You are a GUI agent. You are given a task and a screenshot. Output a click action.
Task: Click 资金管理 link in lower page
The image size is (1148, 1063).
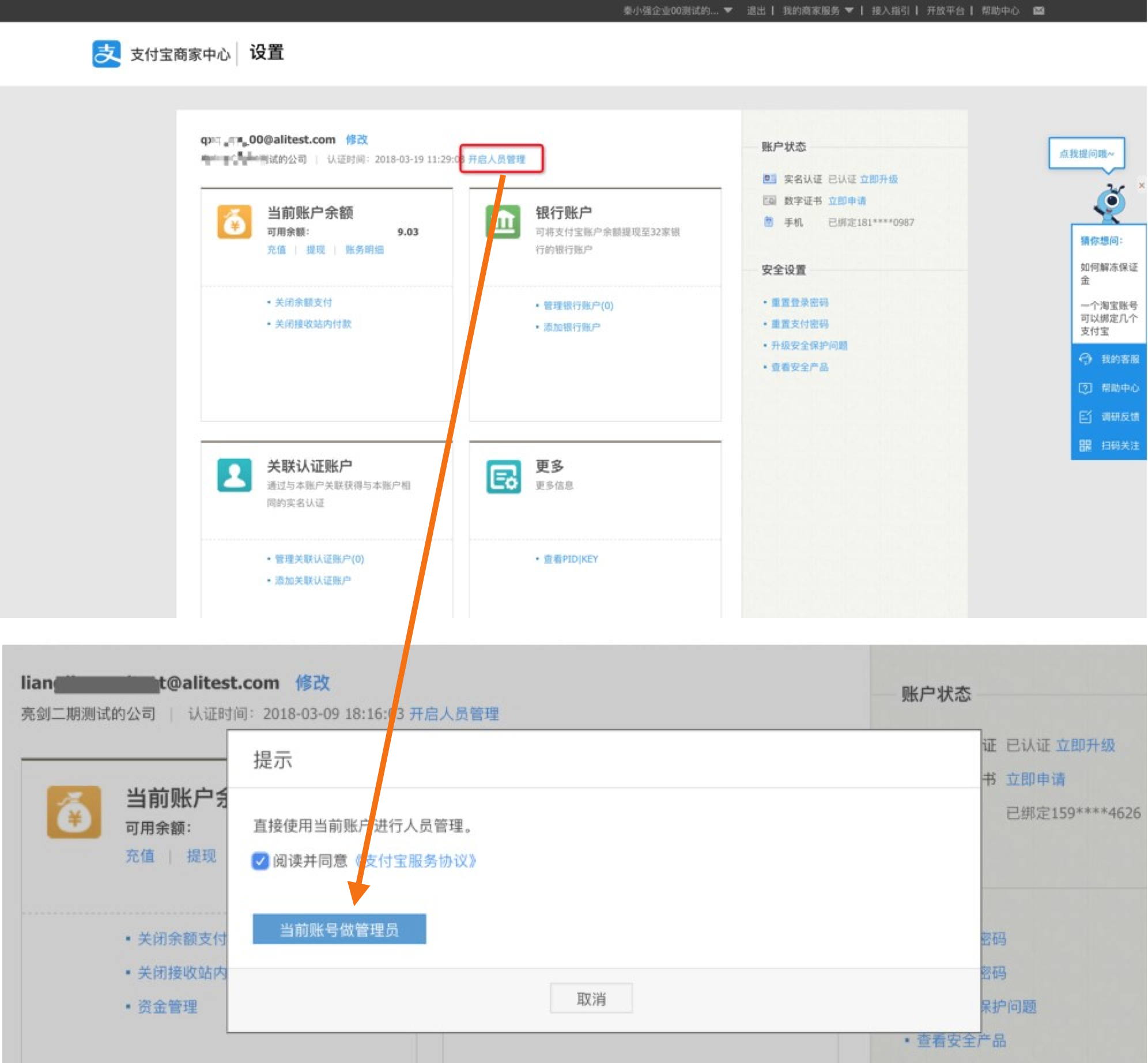point(167,1007)
